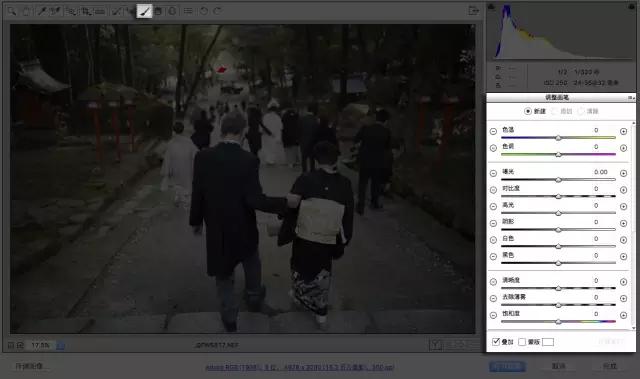640x379 pixels.
Task: Click the plus button for 饱和度
Action: click(x=623, y=315)
